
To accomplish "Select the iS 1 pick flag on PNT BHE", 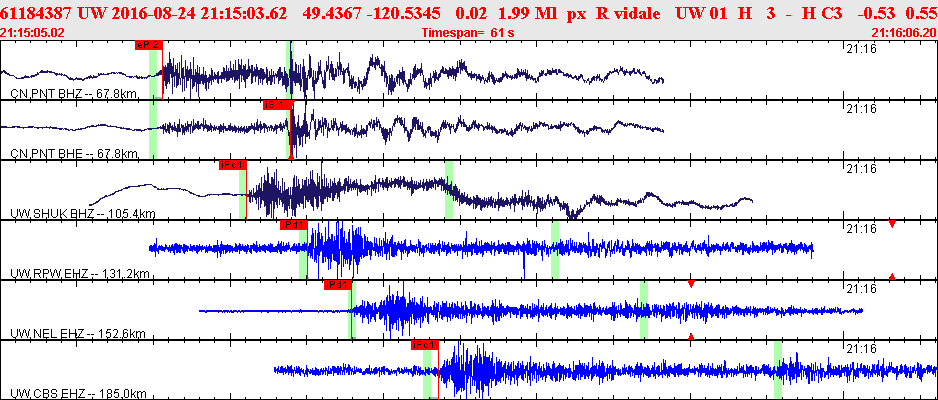I will coord(278,105).
